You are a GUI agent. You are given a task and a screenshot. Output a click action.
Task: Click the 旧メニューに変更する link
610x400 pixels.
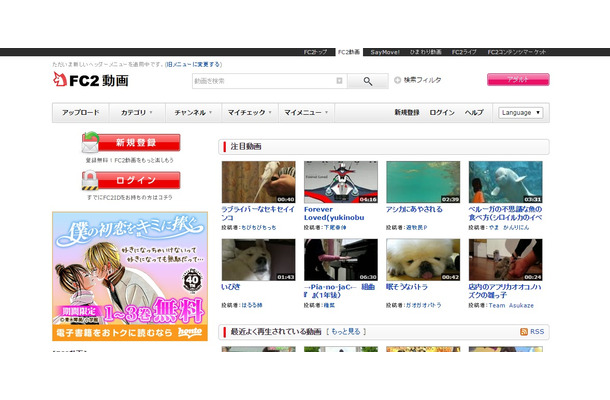[x=193, y=64]
